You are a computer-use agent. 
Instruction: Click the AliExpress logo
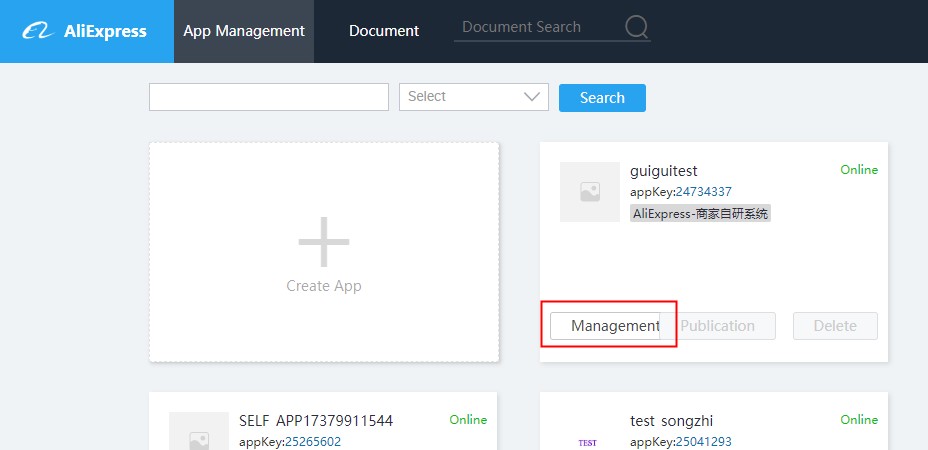84,31
